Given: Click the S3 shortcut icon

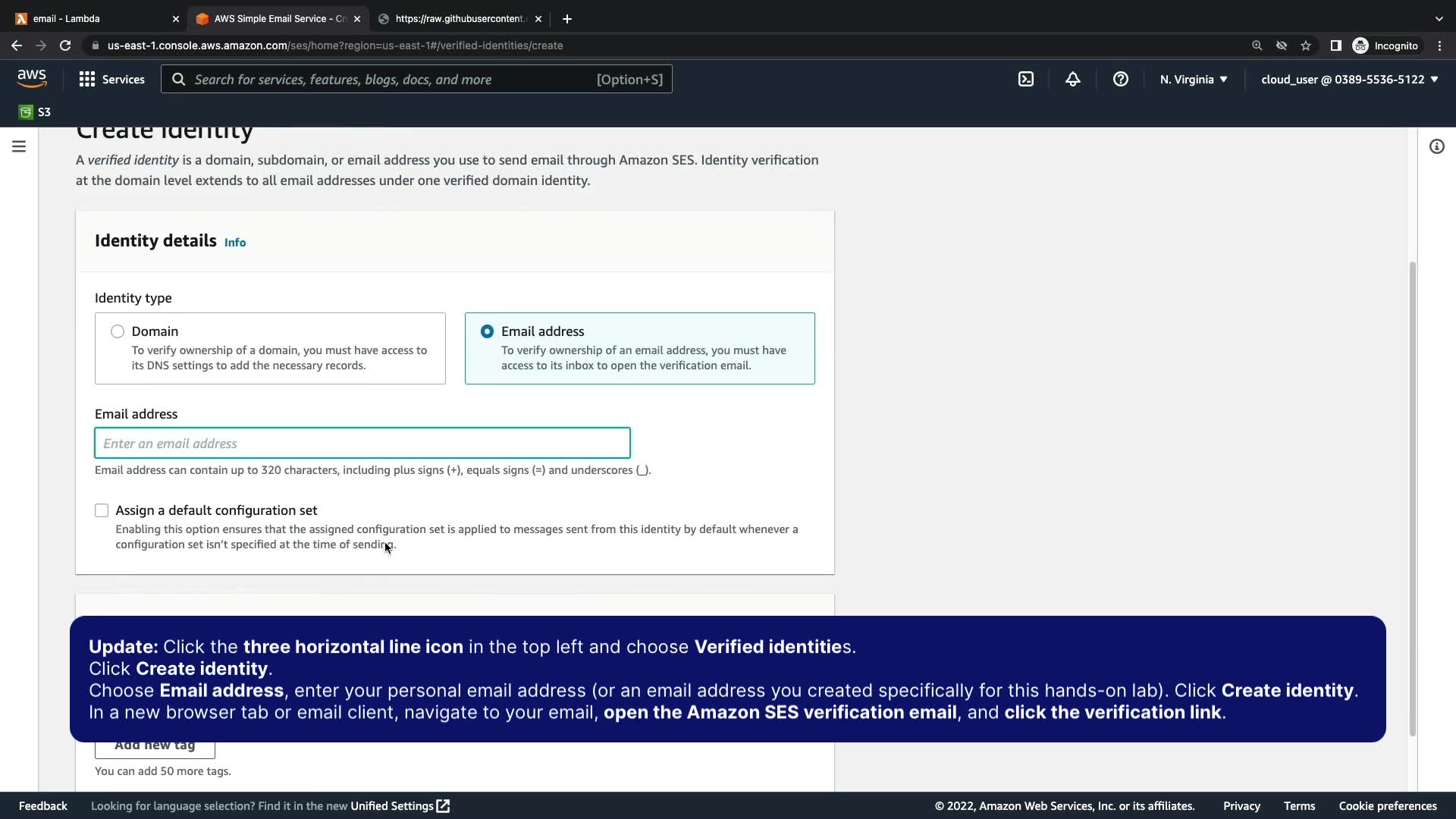Looking at the screenshot, I should coord(34,112).
